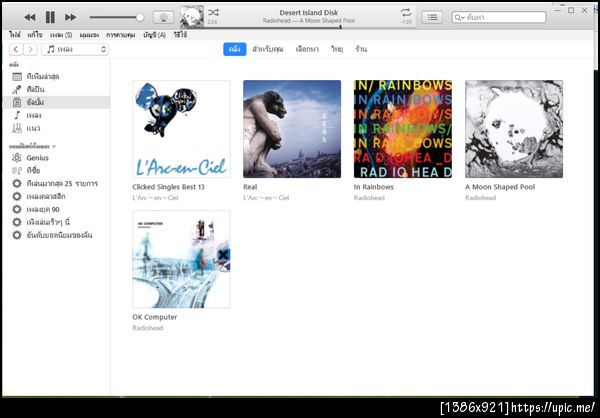Viewport: 600px width, 418px height.
Task: Open the เพลง (S) menu
Action: pos(61,35)
